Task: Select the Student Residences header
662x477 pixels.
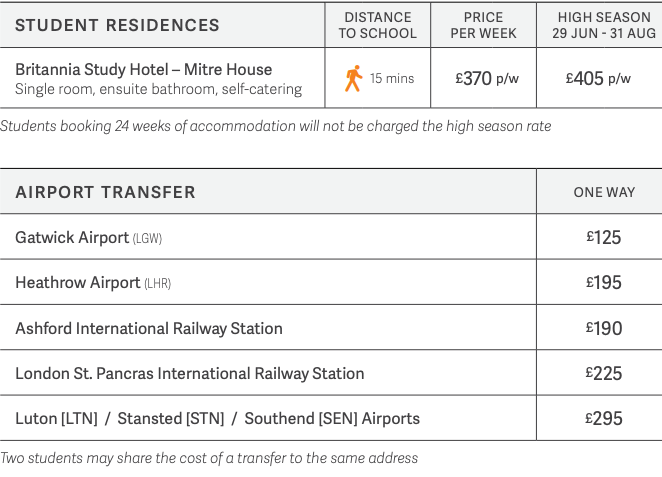Action: 117,25
